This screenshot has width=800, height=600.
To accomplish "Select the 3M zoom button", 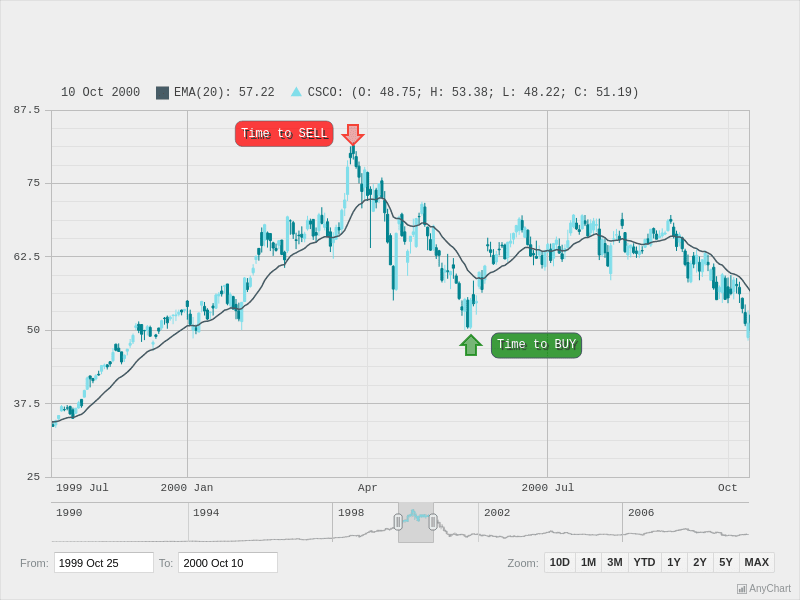I will coord(615,562).
